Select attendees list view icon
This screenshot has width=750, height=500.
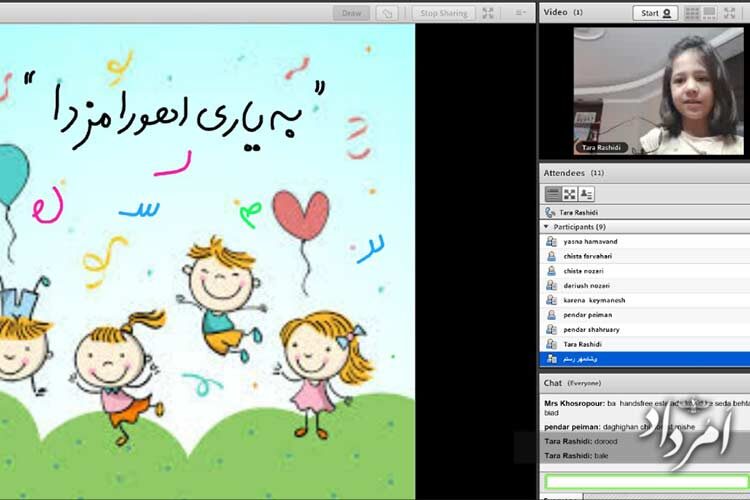pos(552,194)
